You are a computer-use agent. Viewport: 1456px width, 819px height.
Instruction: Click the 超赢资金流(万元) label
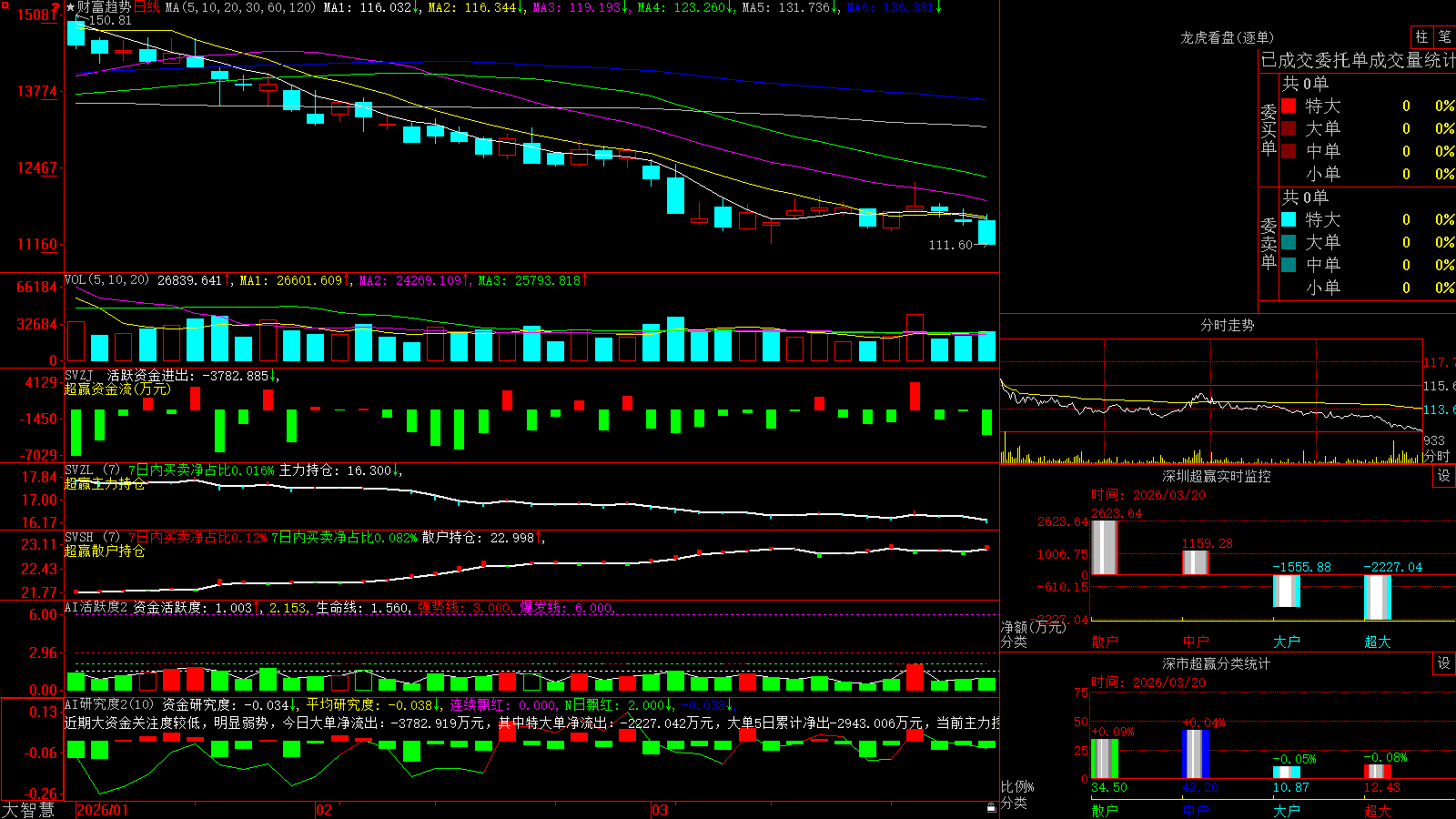pyautogui.click(x=117, y=389)
